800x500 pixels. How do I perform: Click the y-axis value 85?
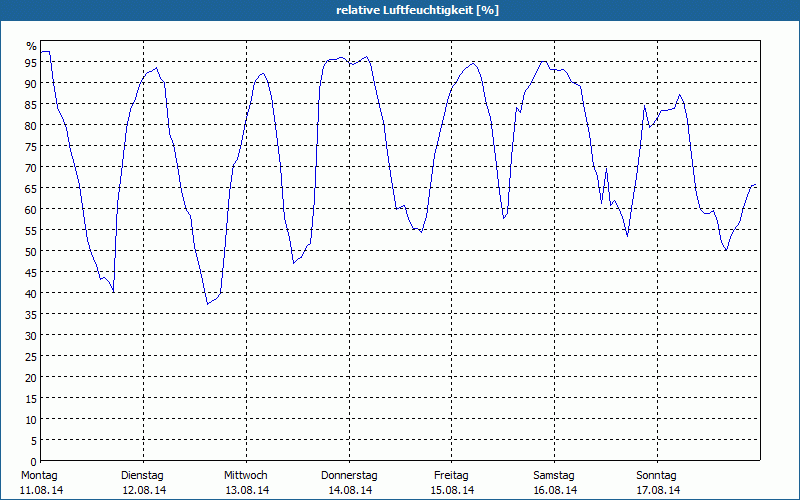(31, 104)
